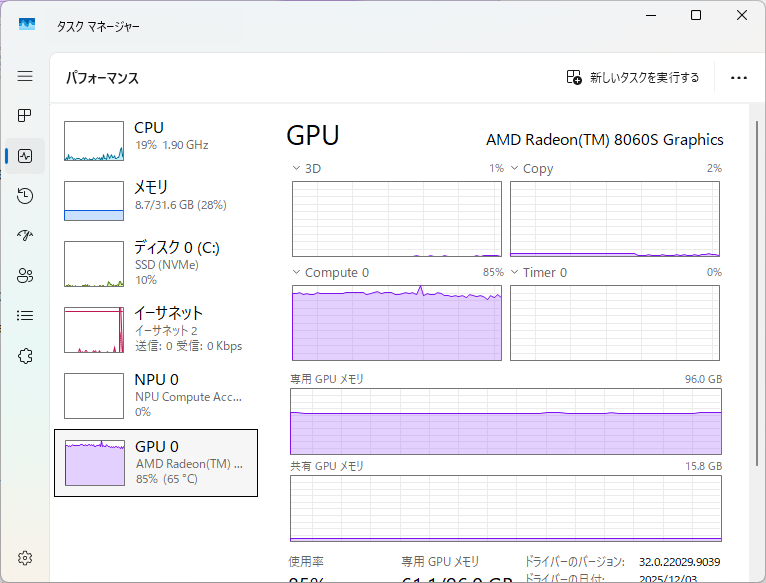
Task: Click the 8.7/31.6 GB (28%) memory text
Action: (x=181, y=205)
